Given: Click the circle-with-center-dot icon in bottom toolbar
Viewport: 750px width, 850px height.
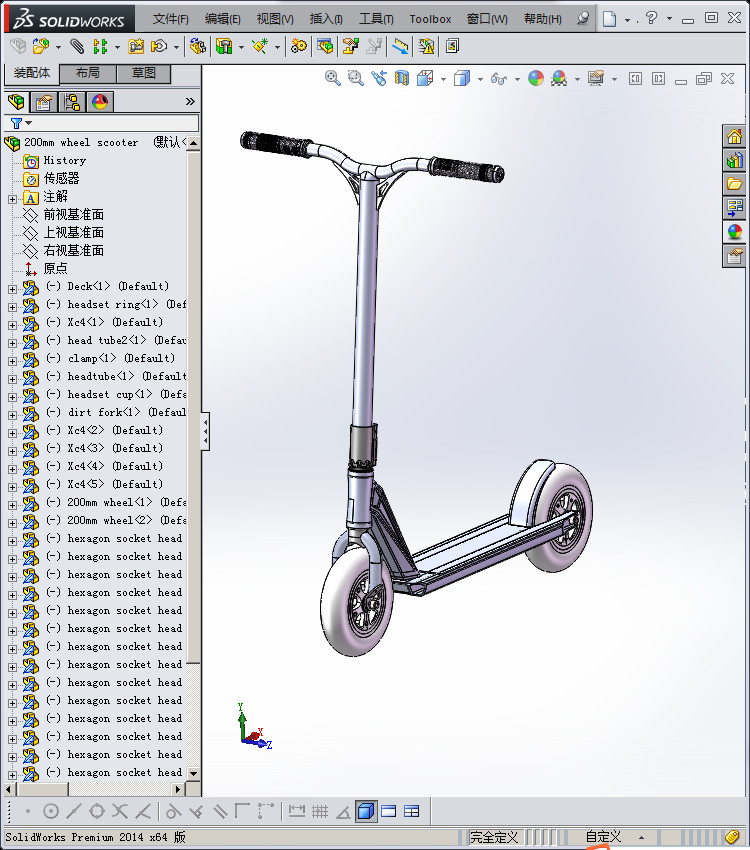Looking at the screenshot, I should pyautogui.click(x=50, y=812).
